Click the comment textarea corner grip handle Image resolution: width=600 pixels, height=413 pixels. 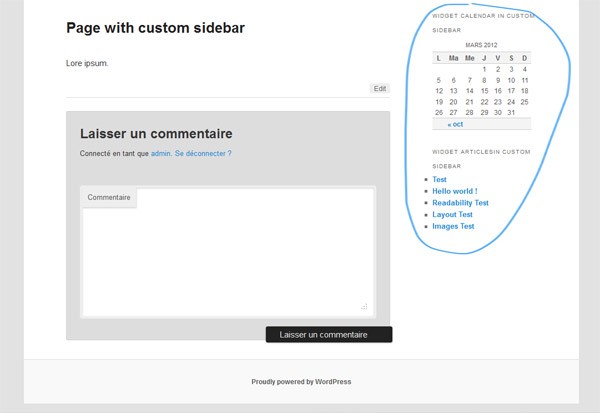click(364, 306)
